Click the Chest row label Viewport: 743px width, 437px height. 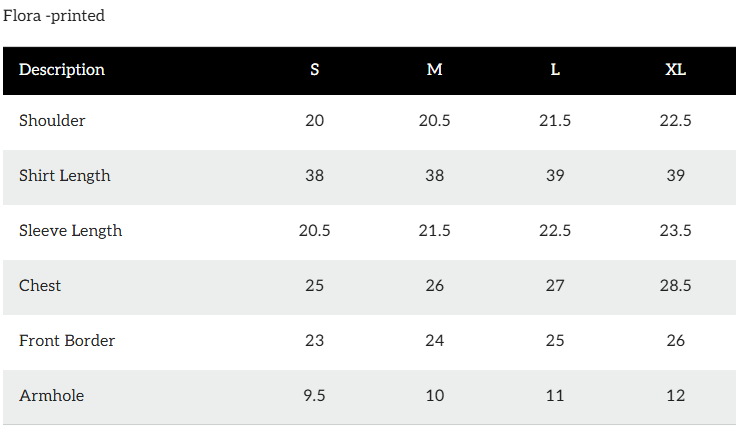tap(40, 286)
